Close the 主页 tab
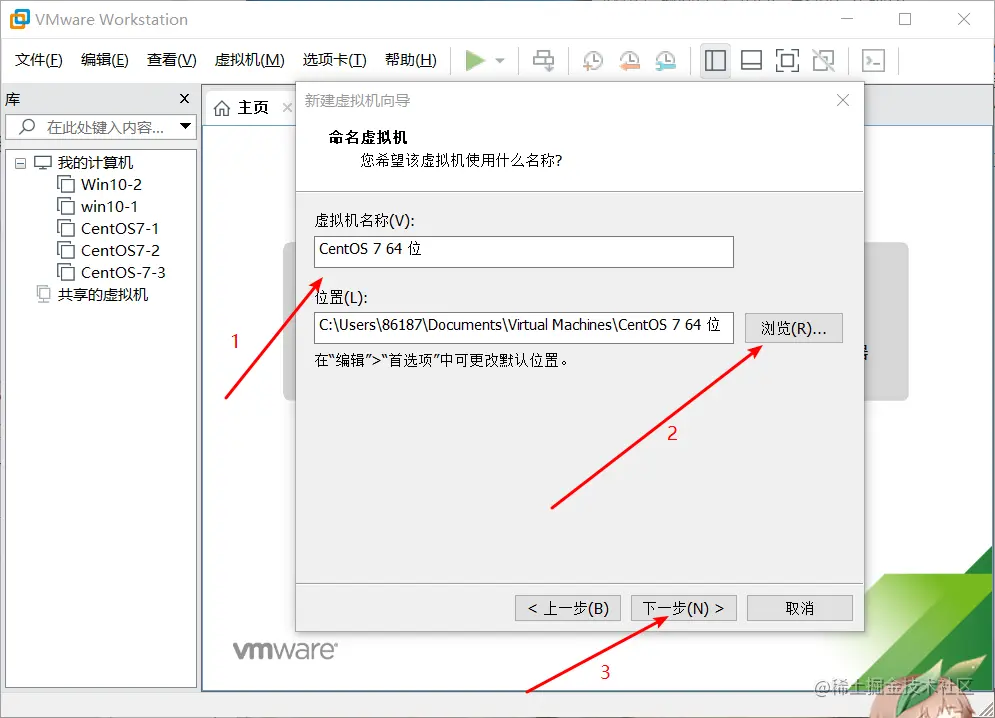Screen dimensions: 995x718 coord(287,108)
